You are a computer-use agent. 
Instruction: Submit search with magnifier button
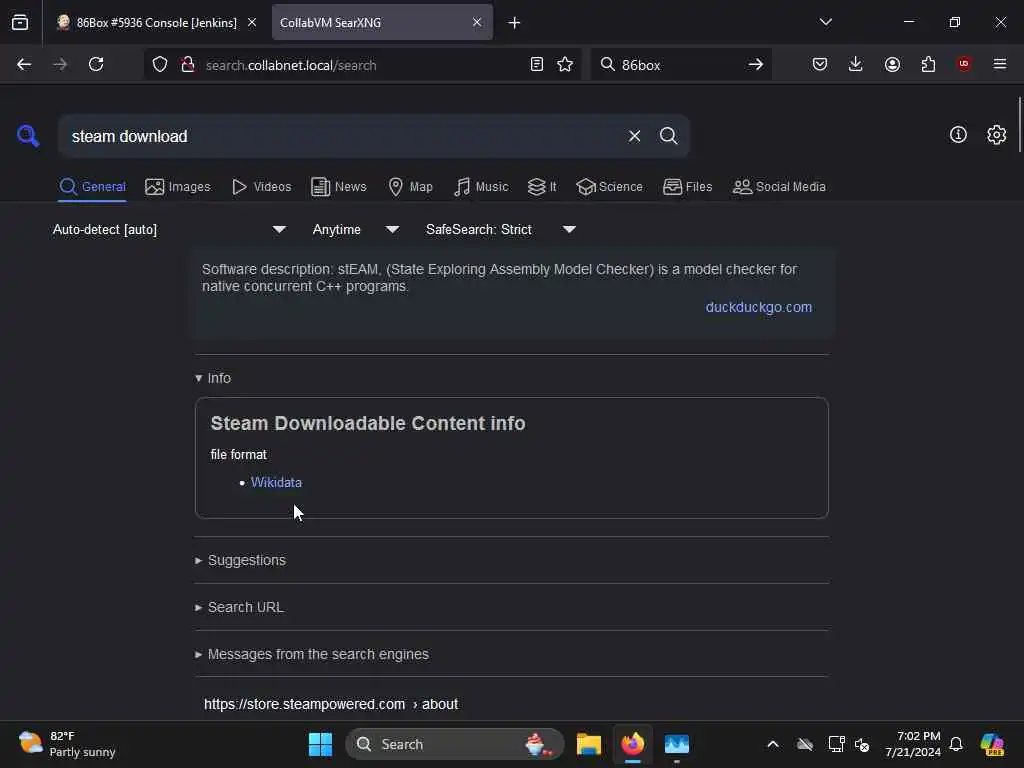click(668, 136)
